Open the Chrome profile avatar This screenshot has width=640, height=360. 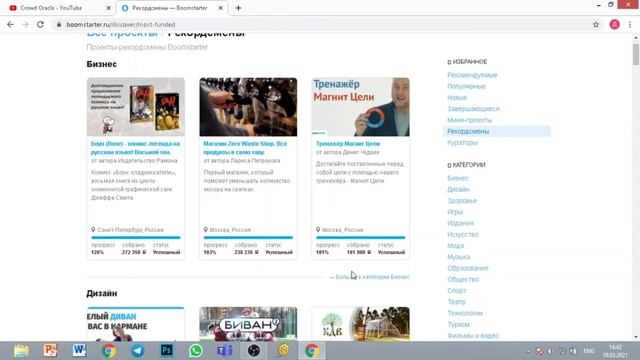point(615,24)
